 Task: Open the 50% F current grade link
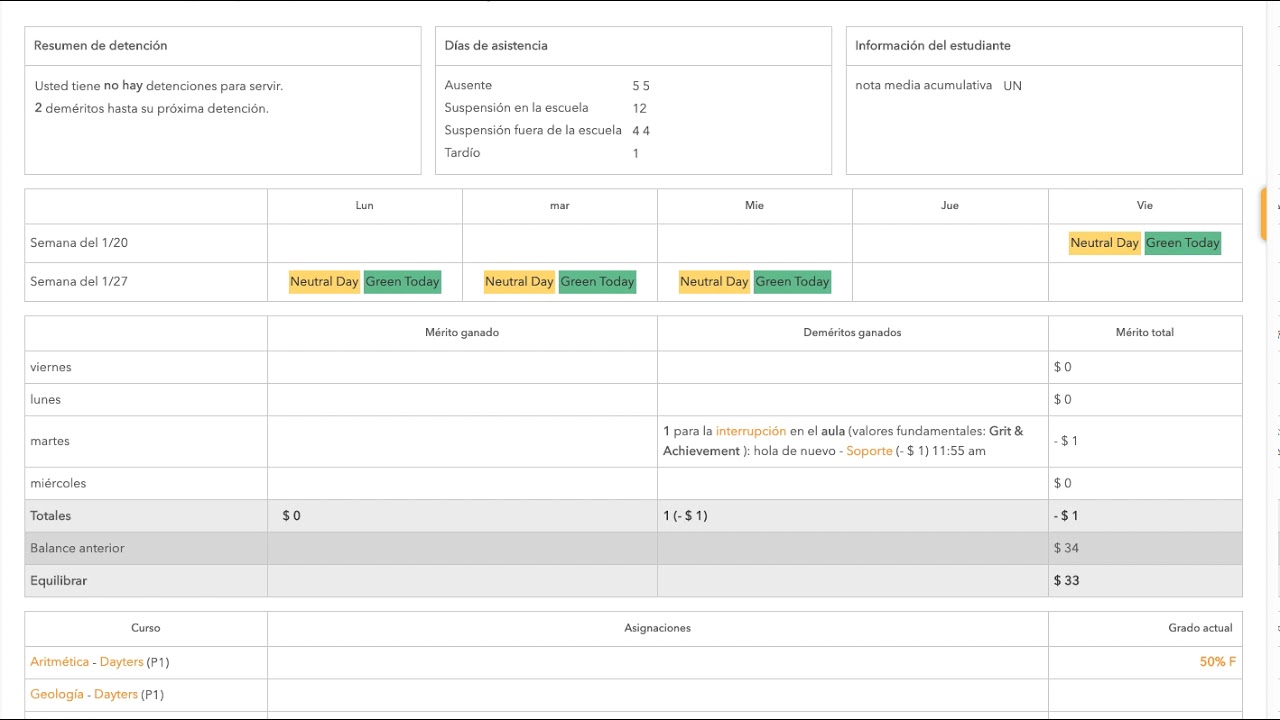point(1217,662)
